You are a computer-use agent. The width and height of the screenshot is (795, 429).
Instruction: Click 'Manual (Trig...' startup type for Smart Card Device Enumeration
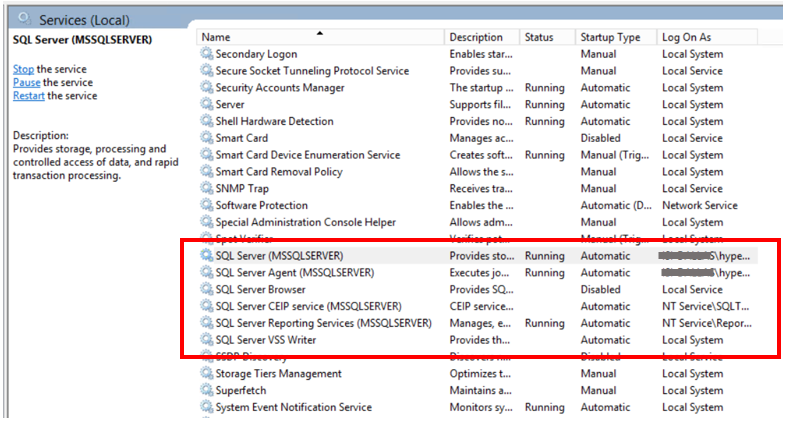tap(615, 155)
